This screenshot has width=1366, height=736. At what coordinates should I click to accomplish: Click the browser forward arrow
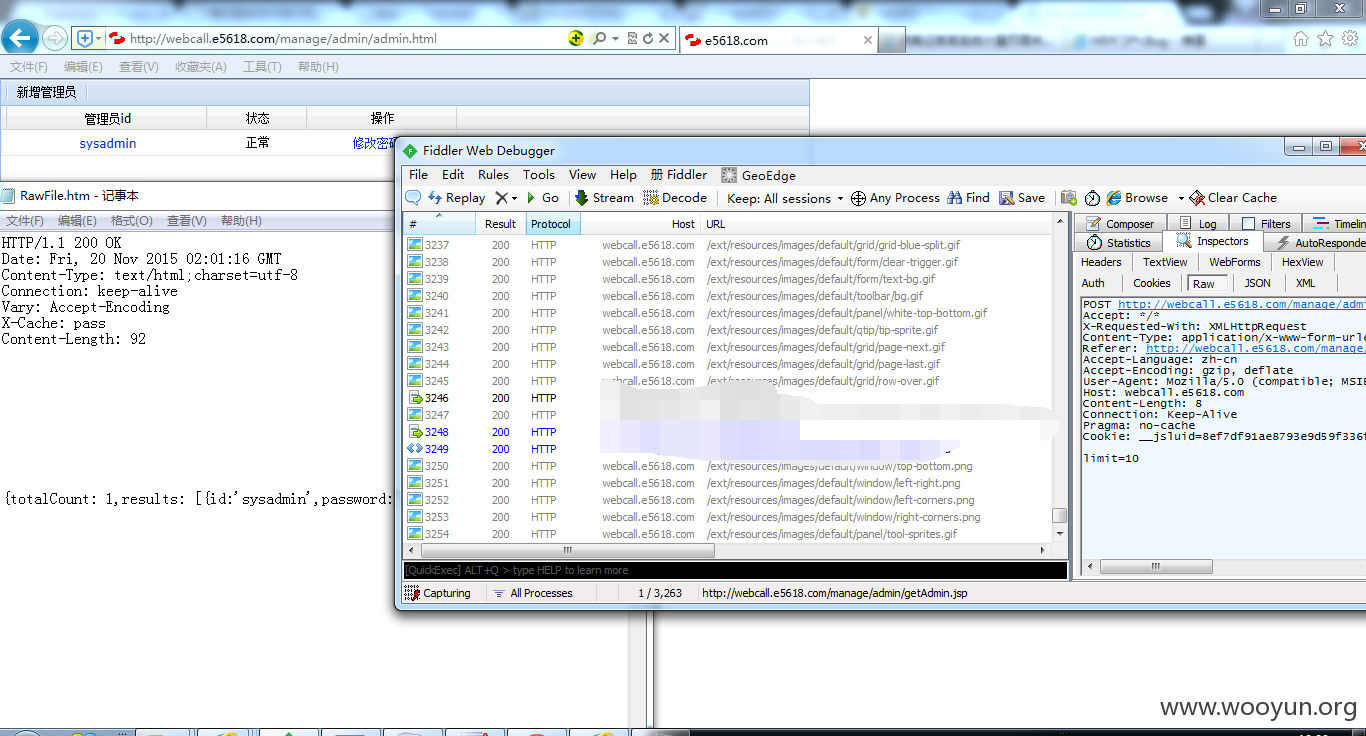tap(54, 39)
